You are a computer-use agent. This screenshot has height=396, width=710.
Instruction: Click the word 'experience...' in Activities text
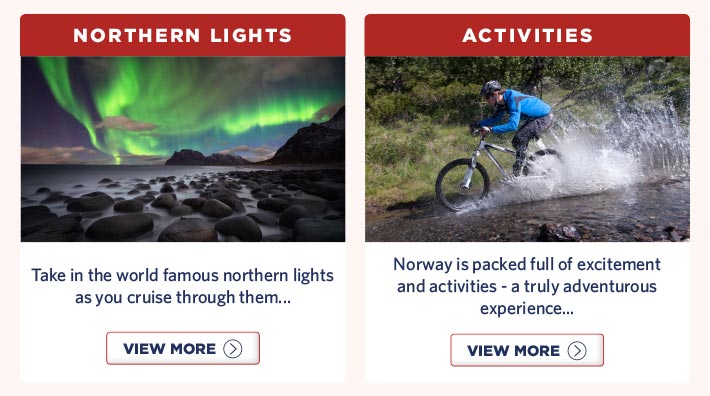point(527,309)
